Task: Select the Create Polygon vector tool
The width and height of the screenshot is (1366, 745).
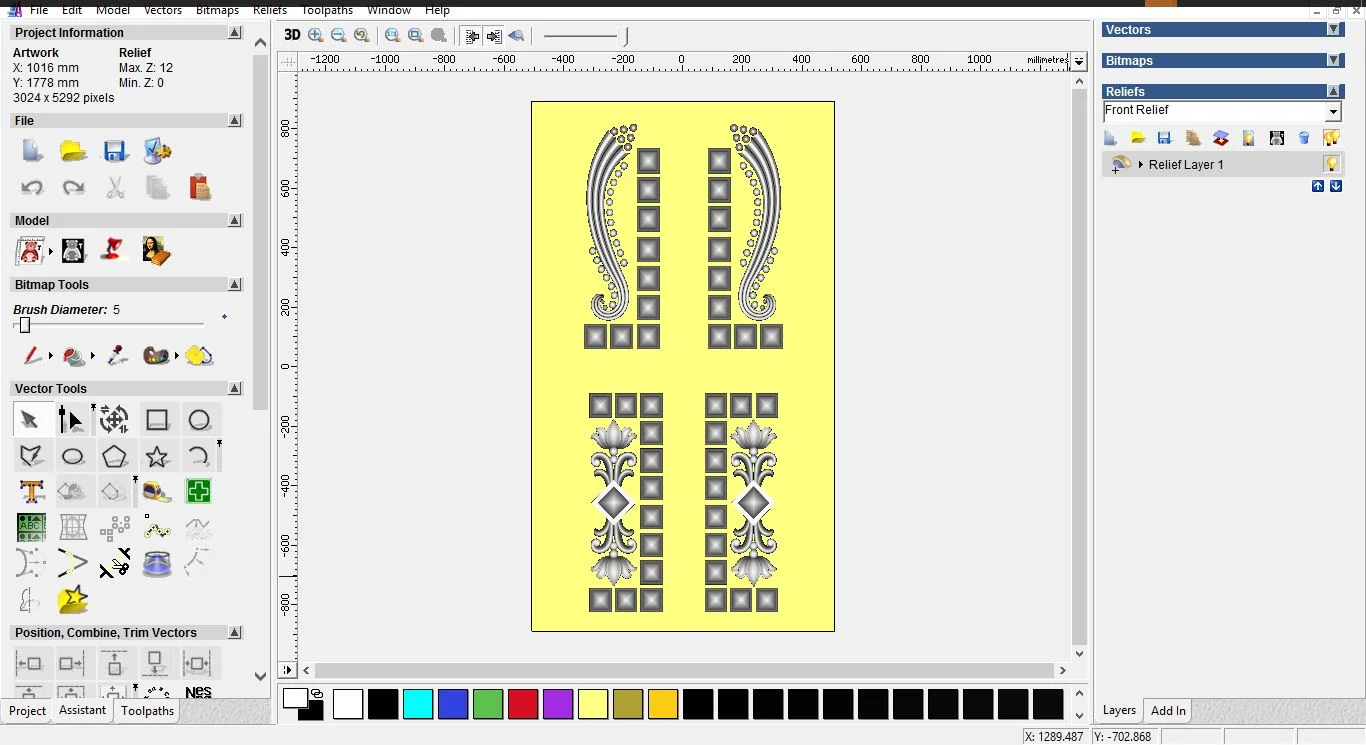Action: click(115, 457)
